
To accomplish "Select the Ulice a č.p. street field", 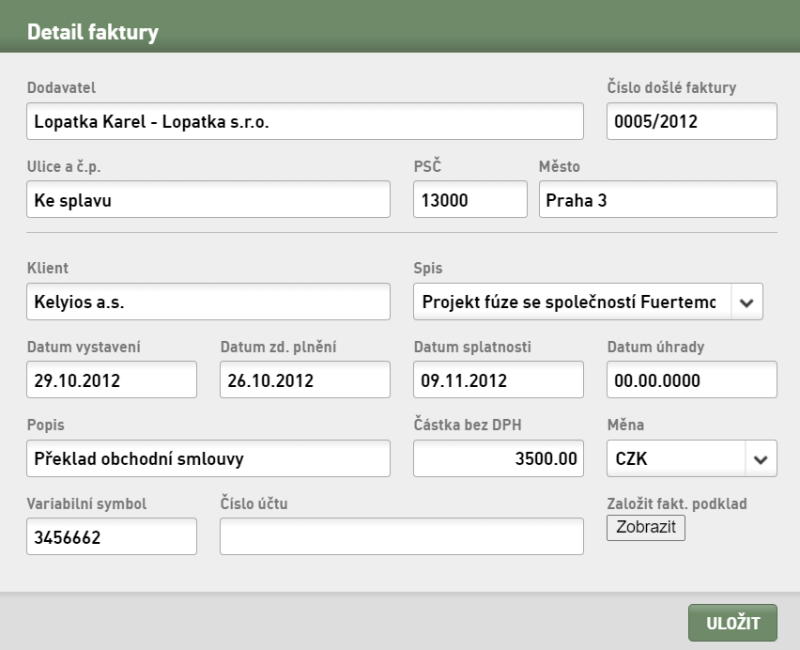I will coord(208,199).
